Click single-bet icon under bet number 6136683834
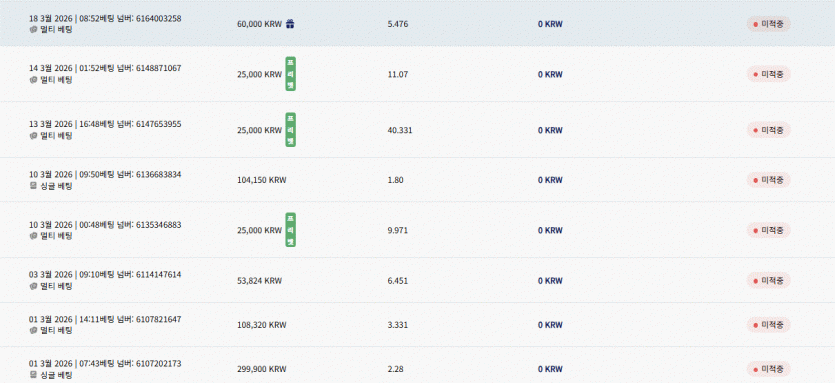The height and width of the screenshot is (383, 835). (x=33, y=186)
